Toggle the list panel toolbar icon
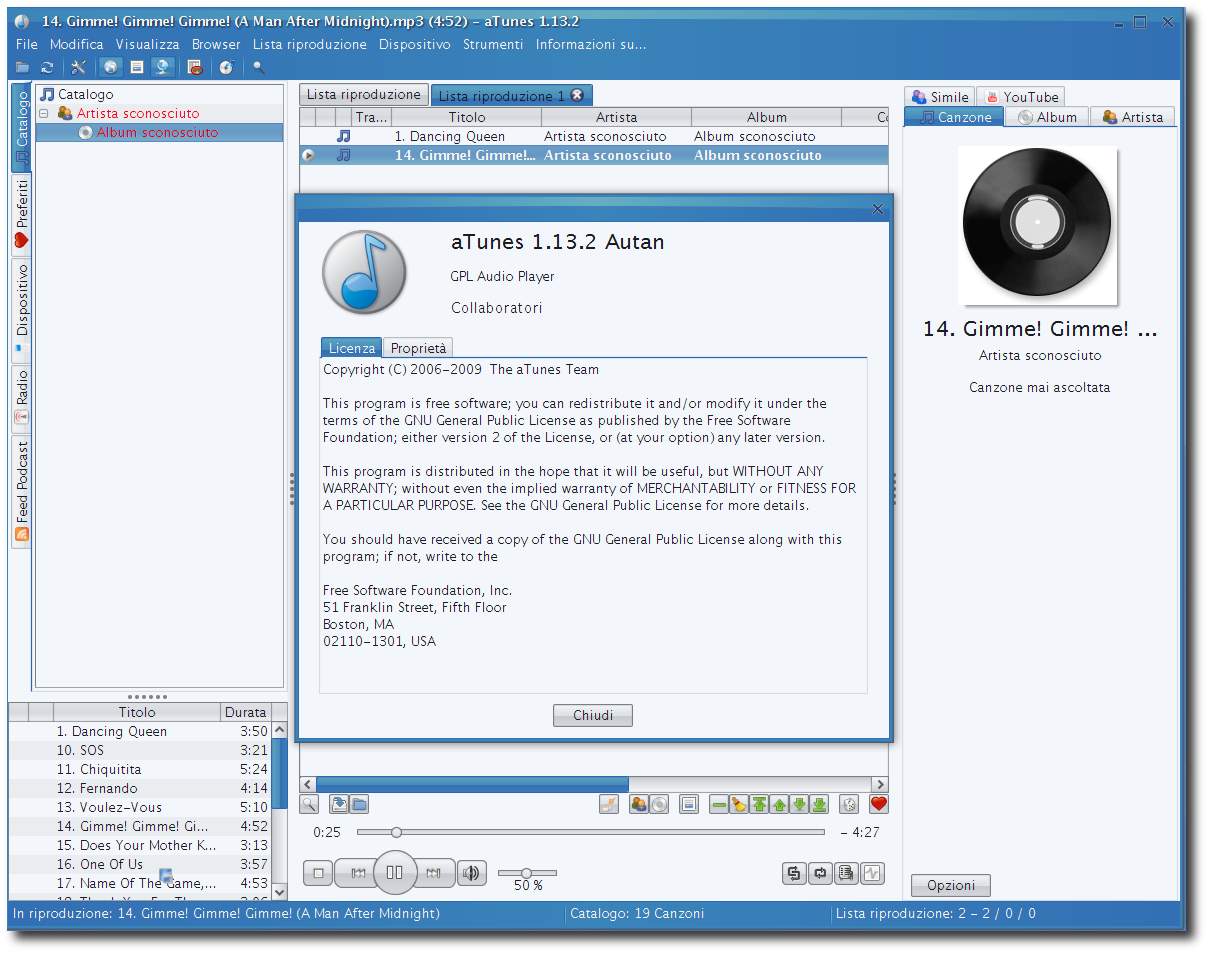 click(137, 67)
